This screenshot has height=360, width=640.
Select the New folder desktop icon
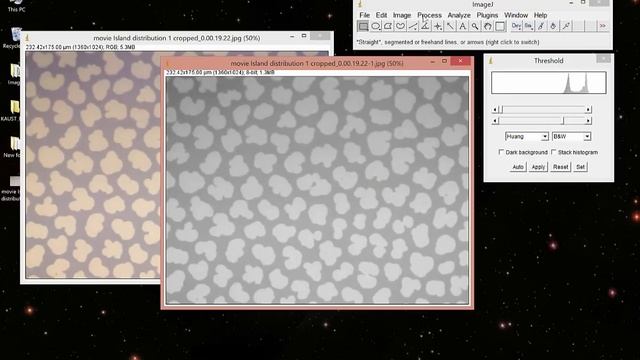pos(13,147)
